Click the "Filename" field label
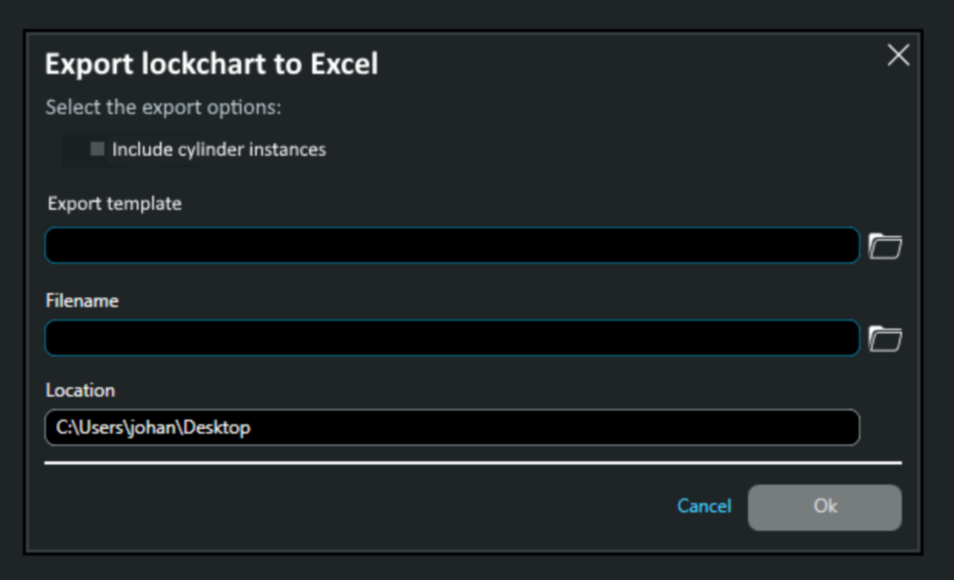The image size is (954, 580). [x=82, y=300]
